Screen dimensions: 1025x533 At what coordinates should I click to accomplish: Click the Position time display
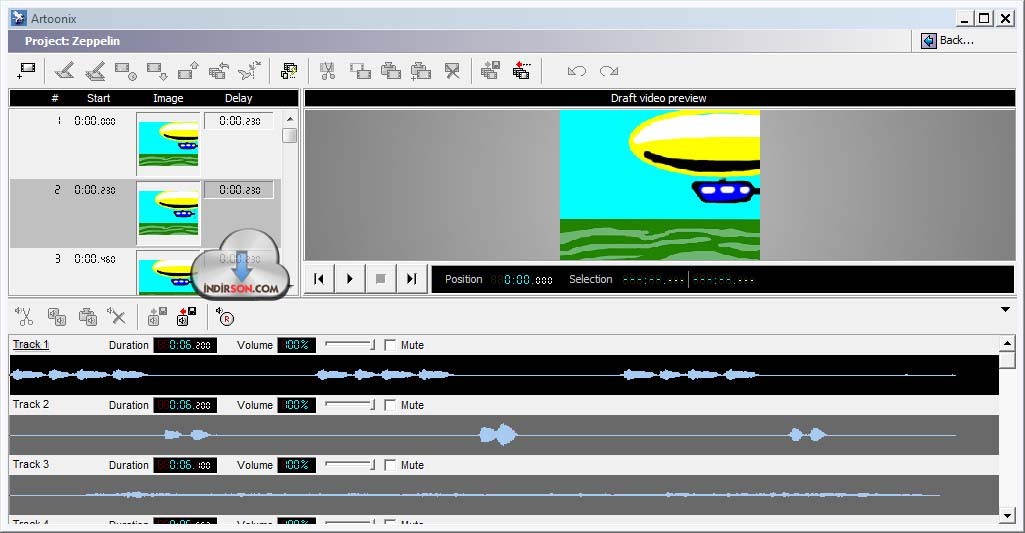point(521,279)
